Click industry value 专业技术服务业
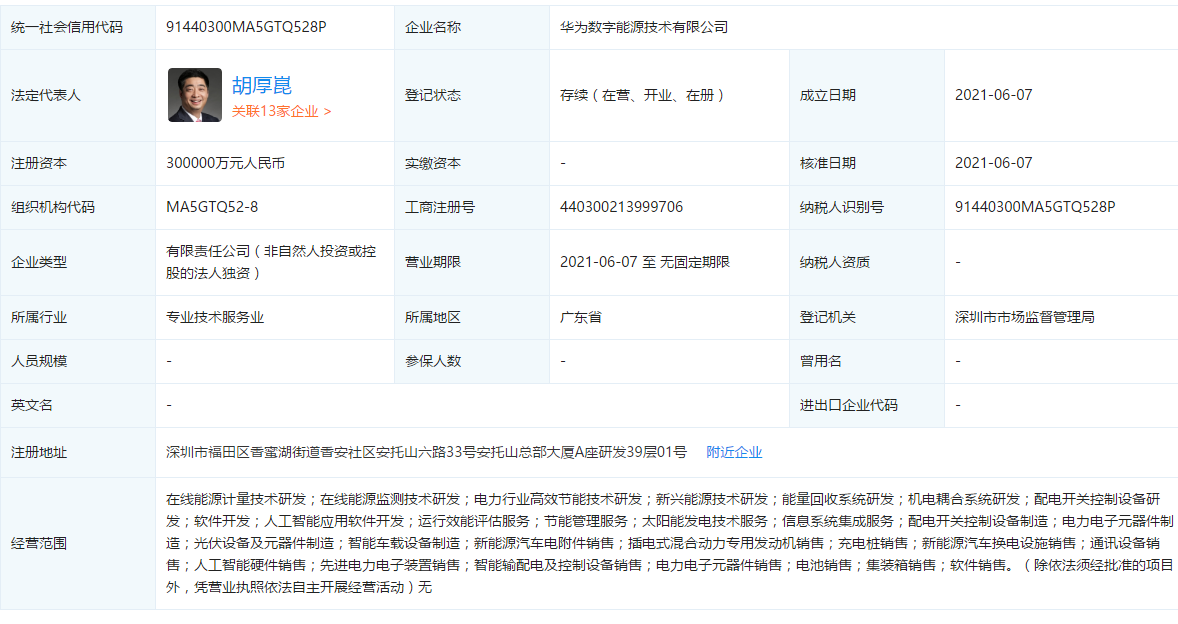The image size is (1178, 624). point(215,317)
